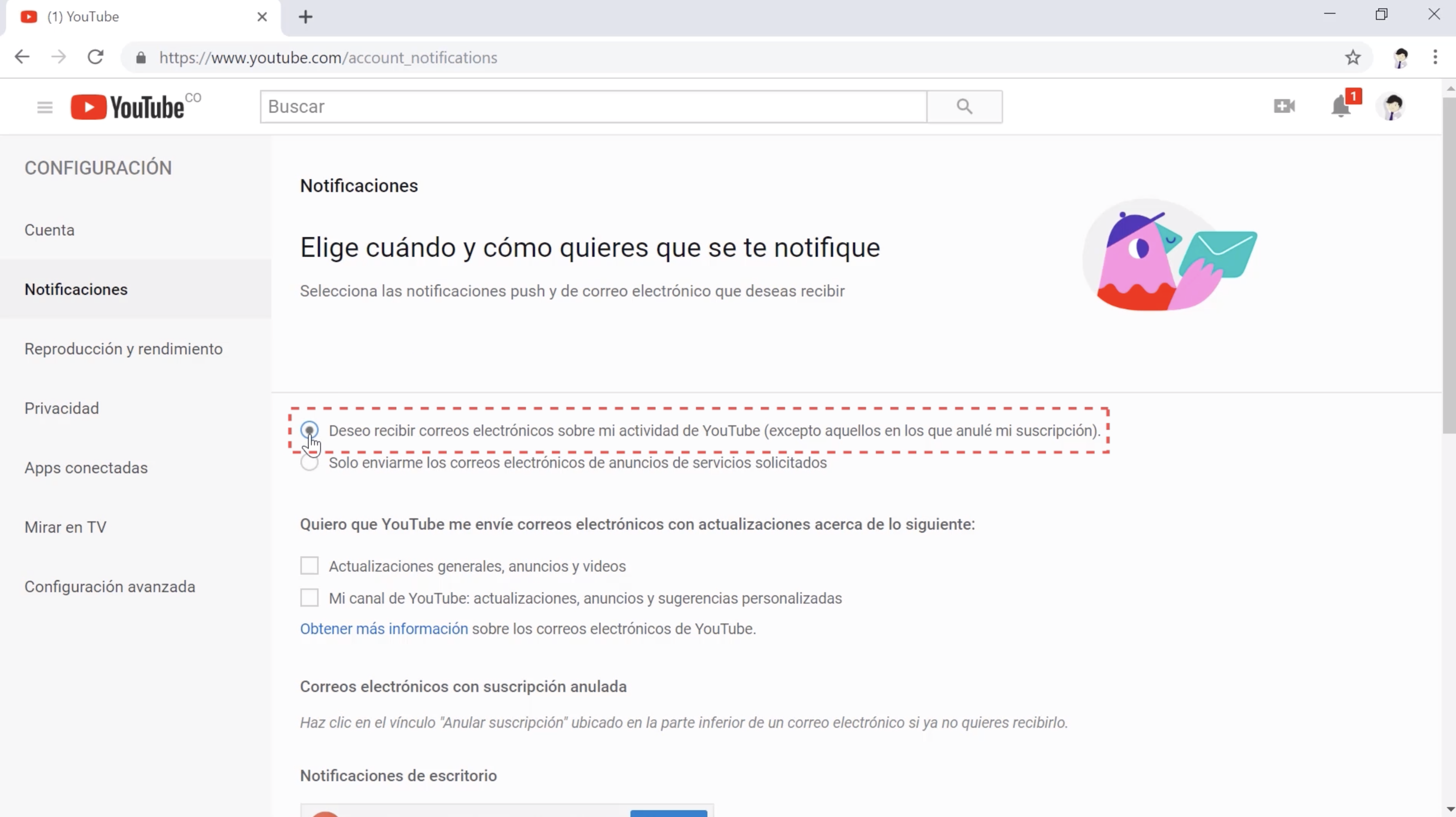The height and width of the screenshot is (817, 1456).
Task: Open Chrome three-dot menu
Action: [1435, 57]
